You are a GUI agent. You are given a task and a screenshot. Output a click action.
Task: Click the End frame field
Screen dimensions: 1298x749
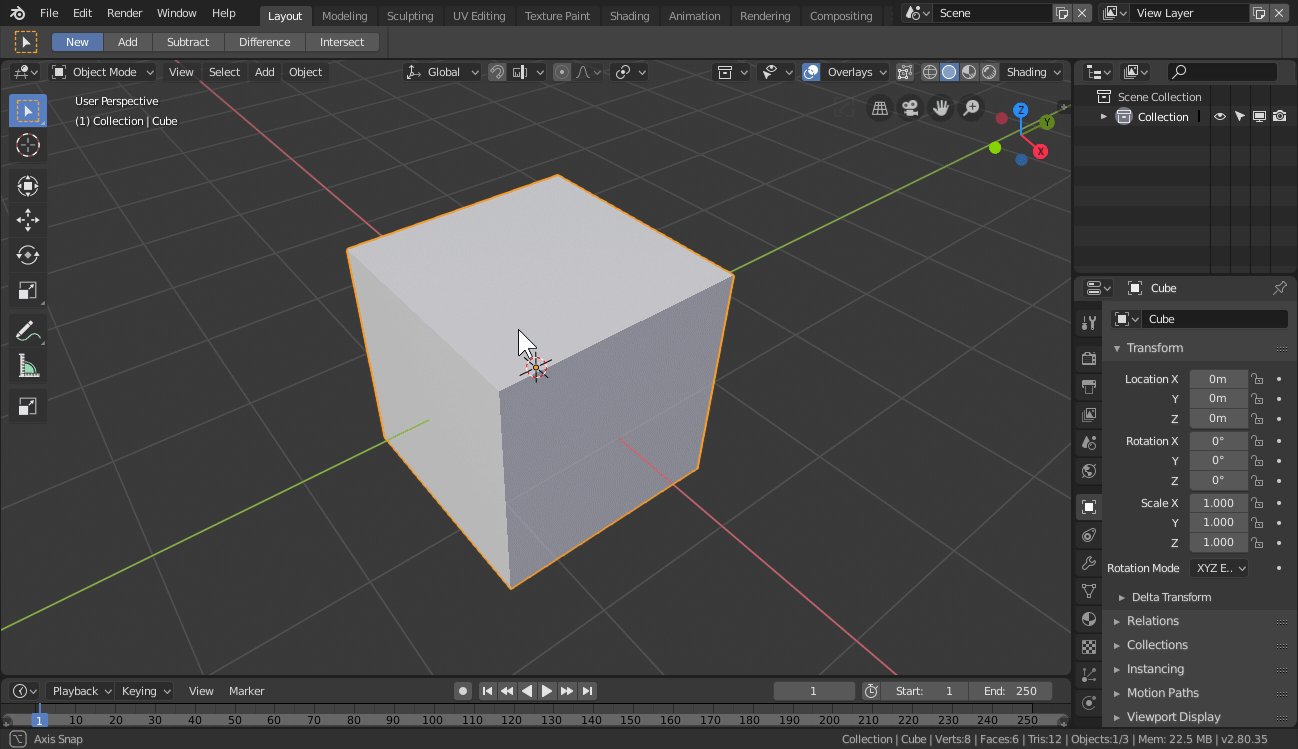1010,691
